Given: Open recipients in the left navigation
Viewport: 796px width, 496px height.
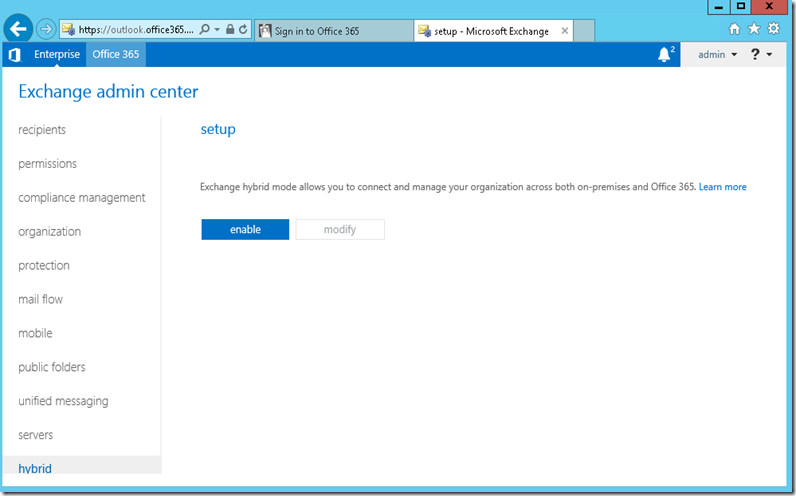Looking at the screenshot, I should point(42,130).
